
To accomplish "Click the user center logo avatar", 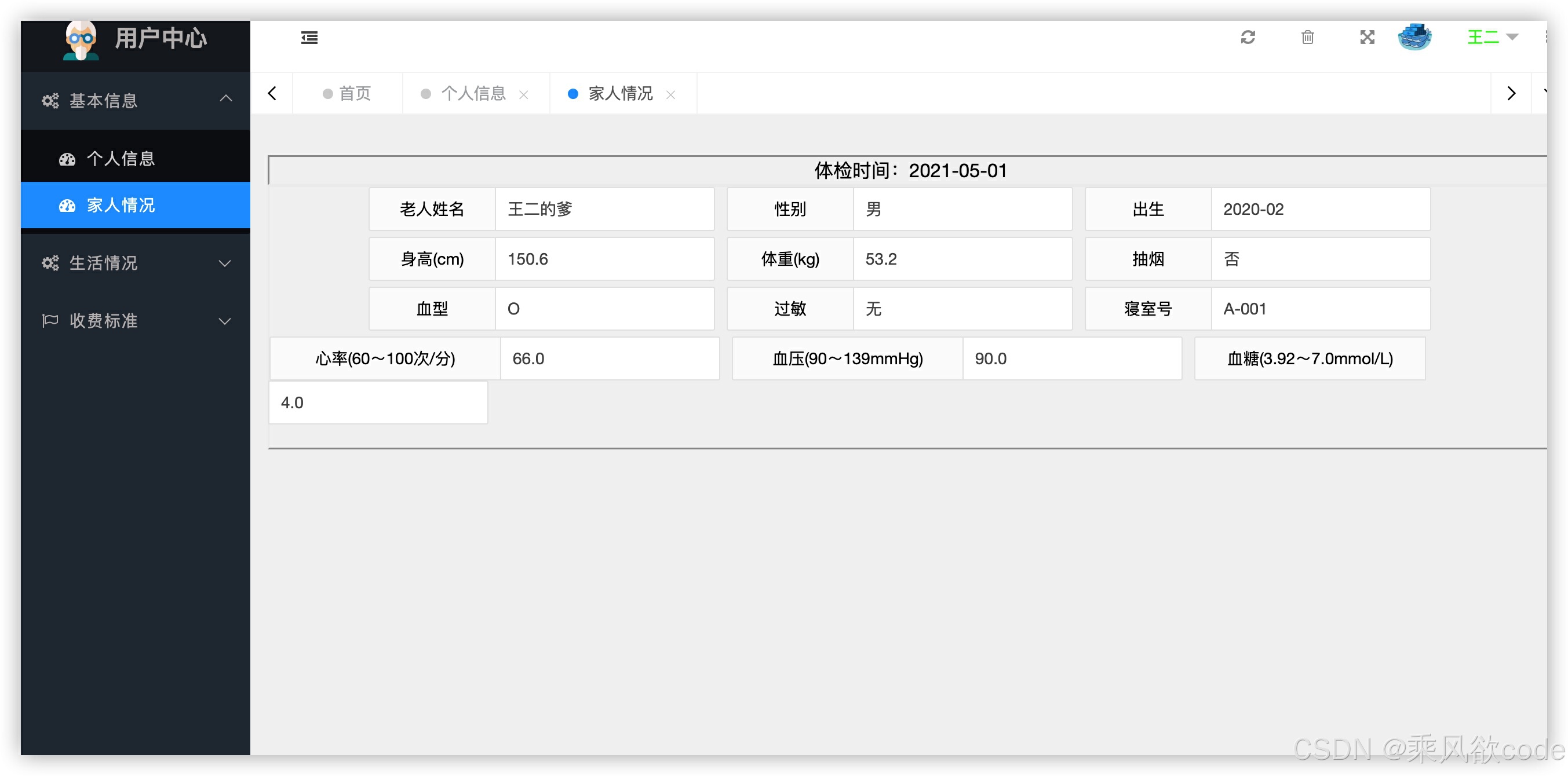I will [81, 40].
